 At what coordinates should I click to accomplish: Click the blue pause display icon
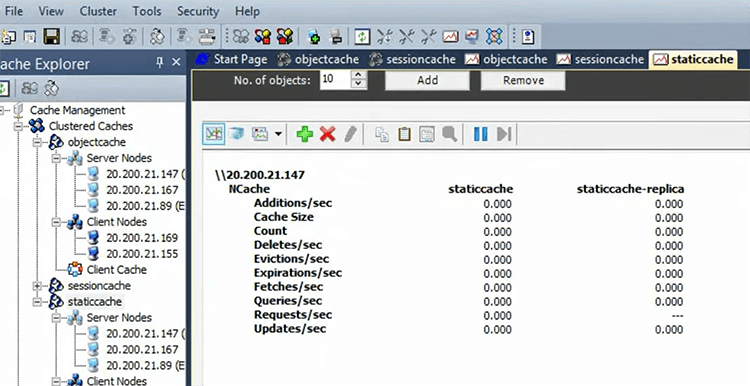pyautogui.click(x=480, y=134)
